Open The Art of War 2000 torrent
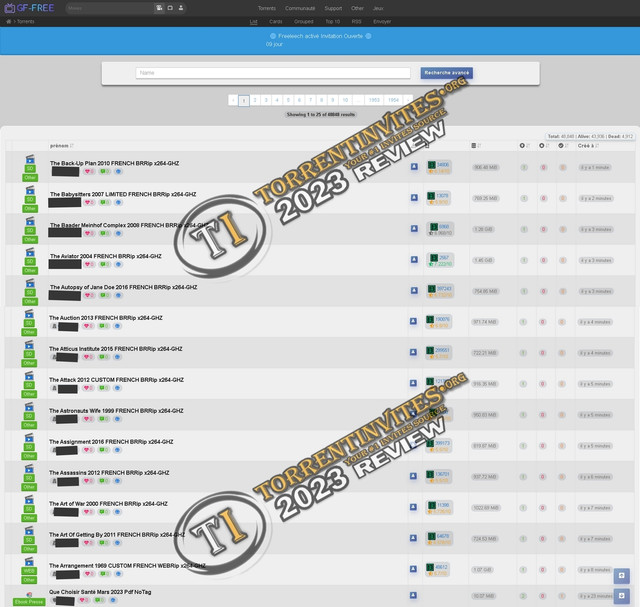This screenshot has width=640, height=607. coord(109,504)
